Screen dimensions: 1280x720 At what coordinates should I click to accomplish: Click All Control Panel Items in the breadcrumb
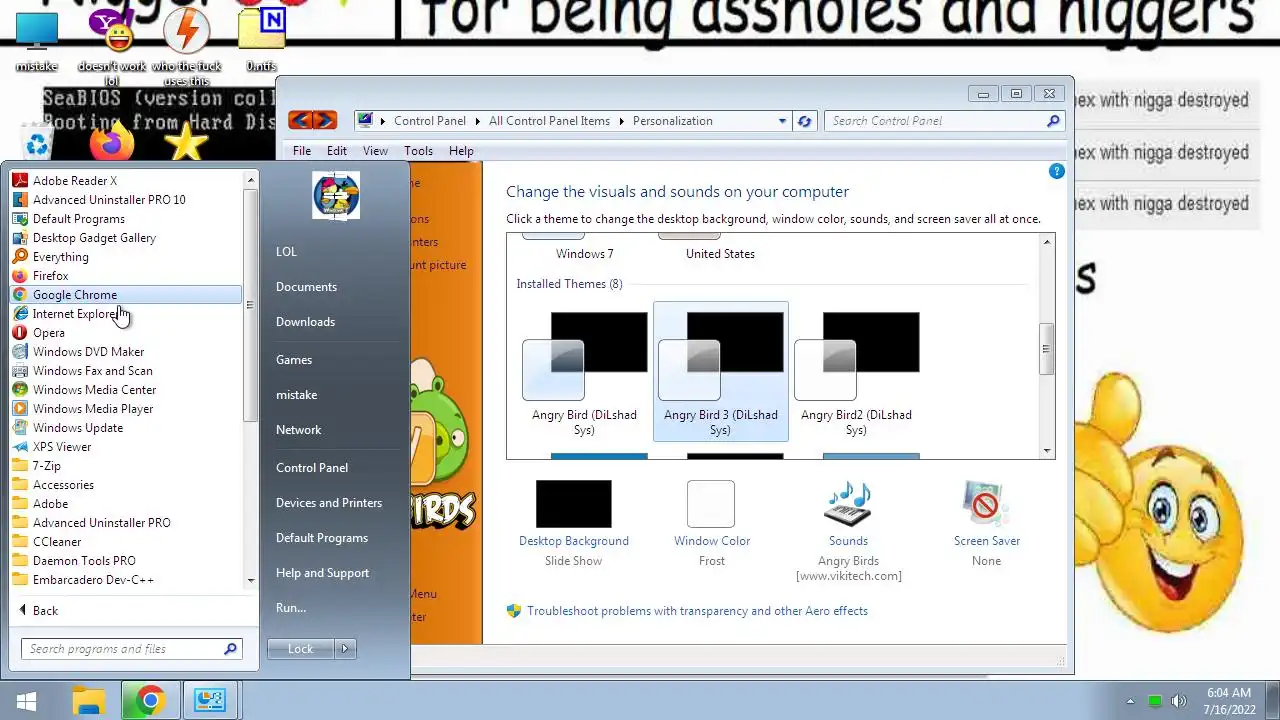coord(549,121)
